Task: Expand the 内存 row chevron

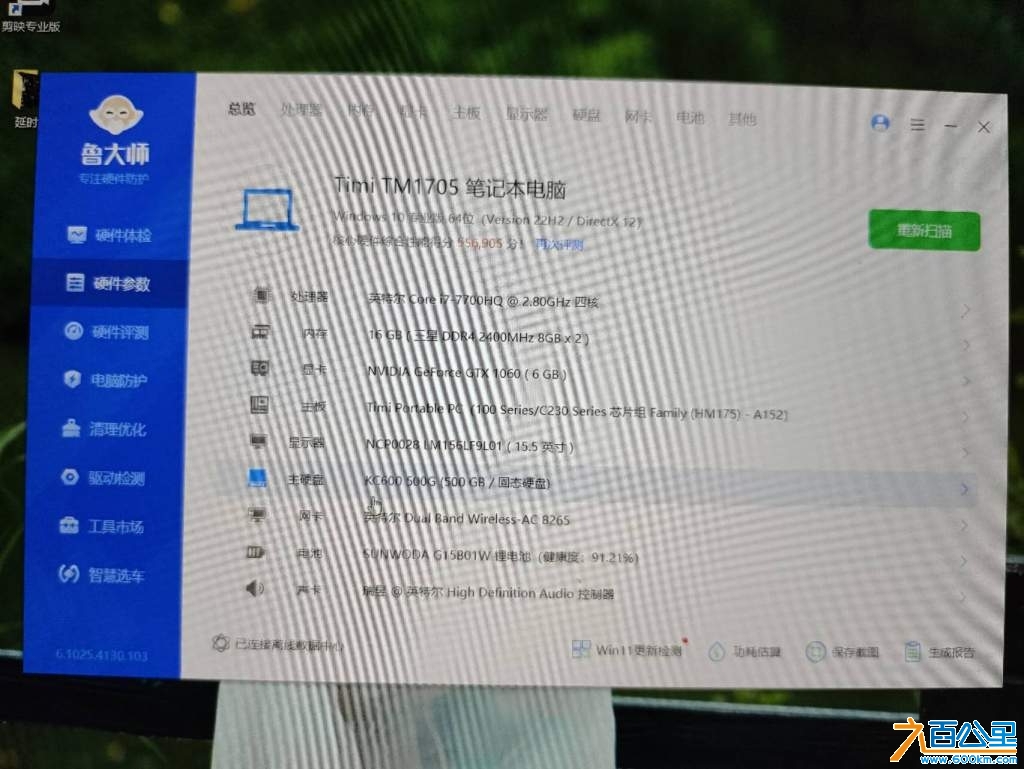Action: click(x=965, y=346)
